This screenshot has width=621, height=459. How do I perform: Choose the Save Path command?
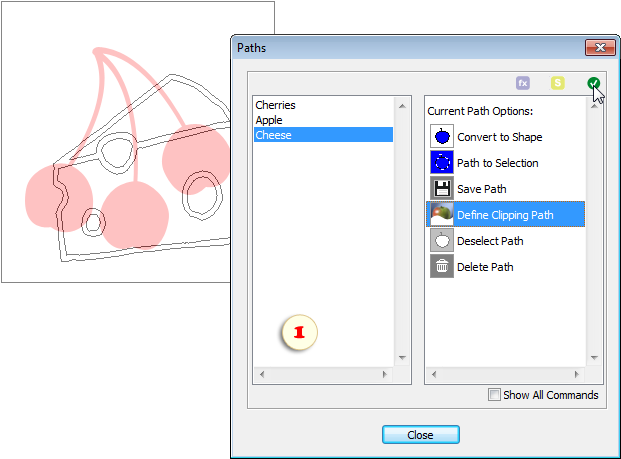[x=505, y=189]
